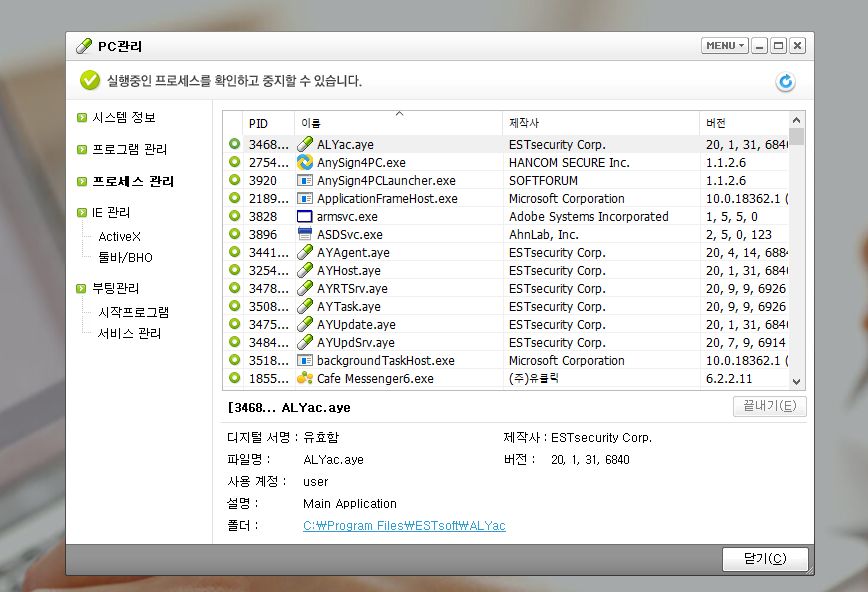The height and width of the screenshot is (592, 868).
Task: Click the refresh process list icon
Action: 785,82
